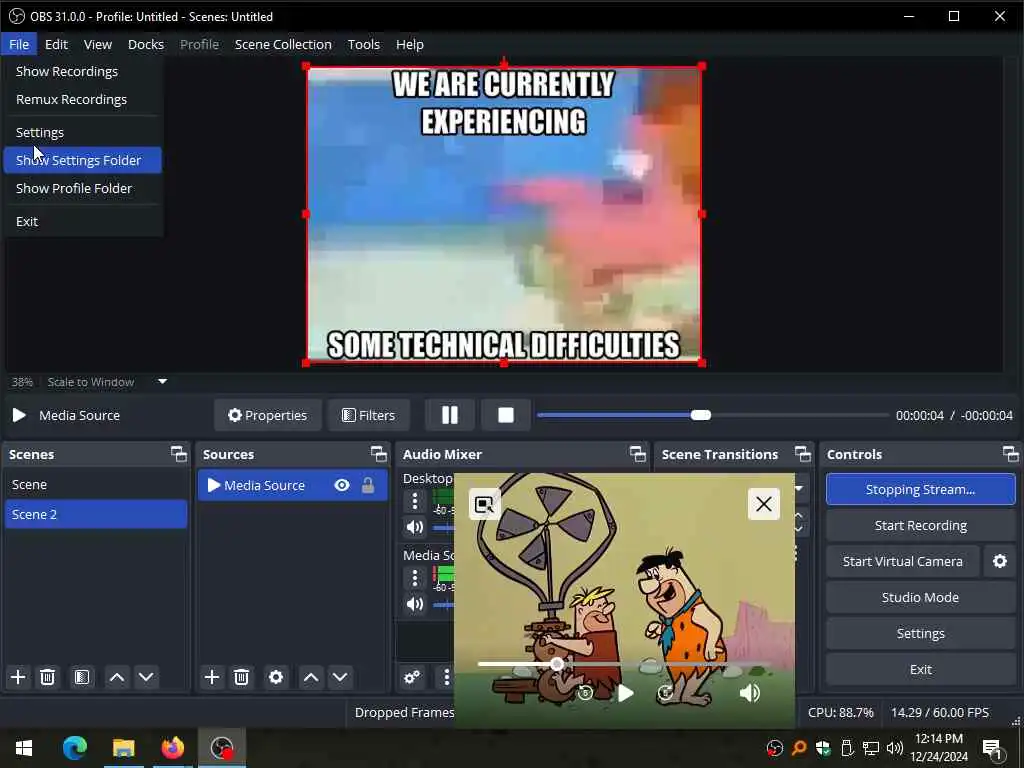Click the media source seek slider handle
This screenshot has width=1024, height=768.
(701, 415)
